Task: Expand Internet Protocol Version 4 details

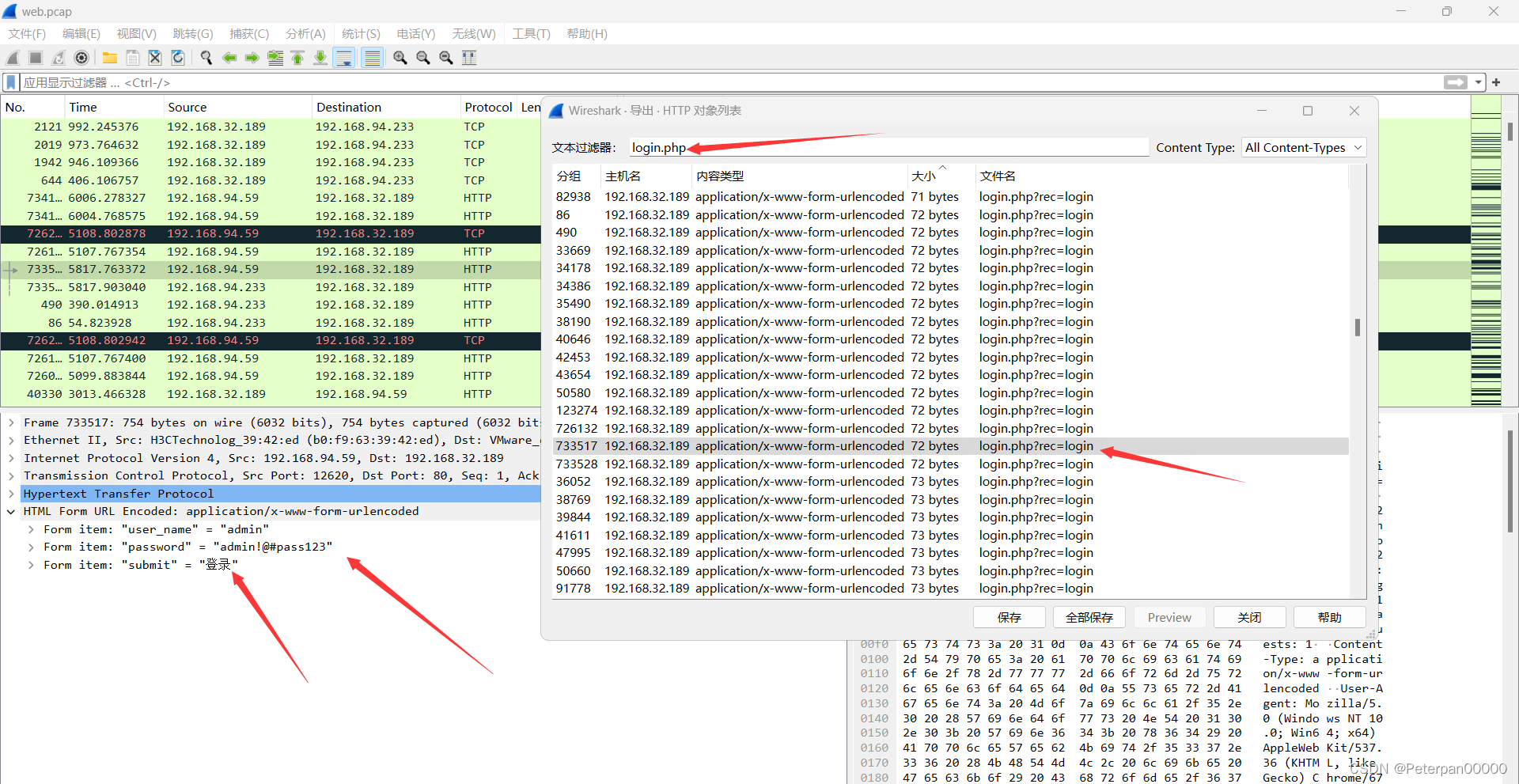Action: (11, 458)
